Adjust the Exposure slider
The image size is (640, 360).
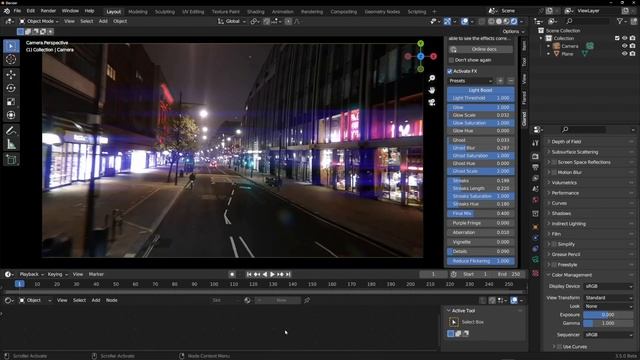(608, 315)
